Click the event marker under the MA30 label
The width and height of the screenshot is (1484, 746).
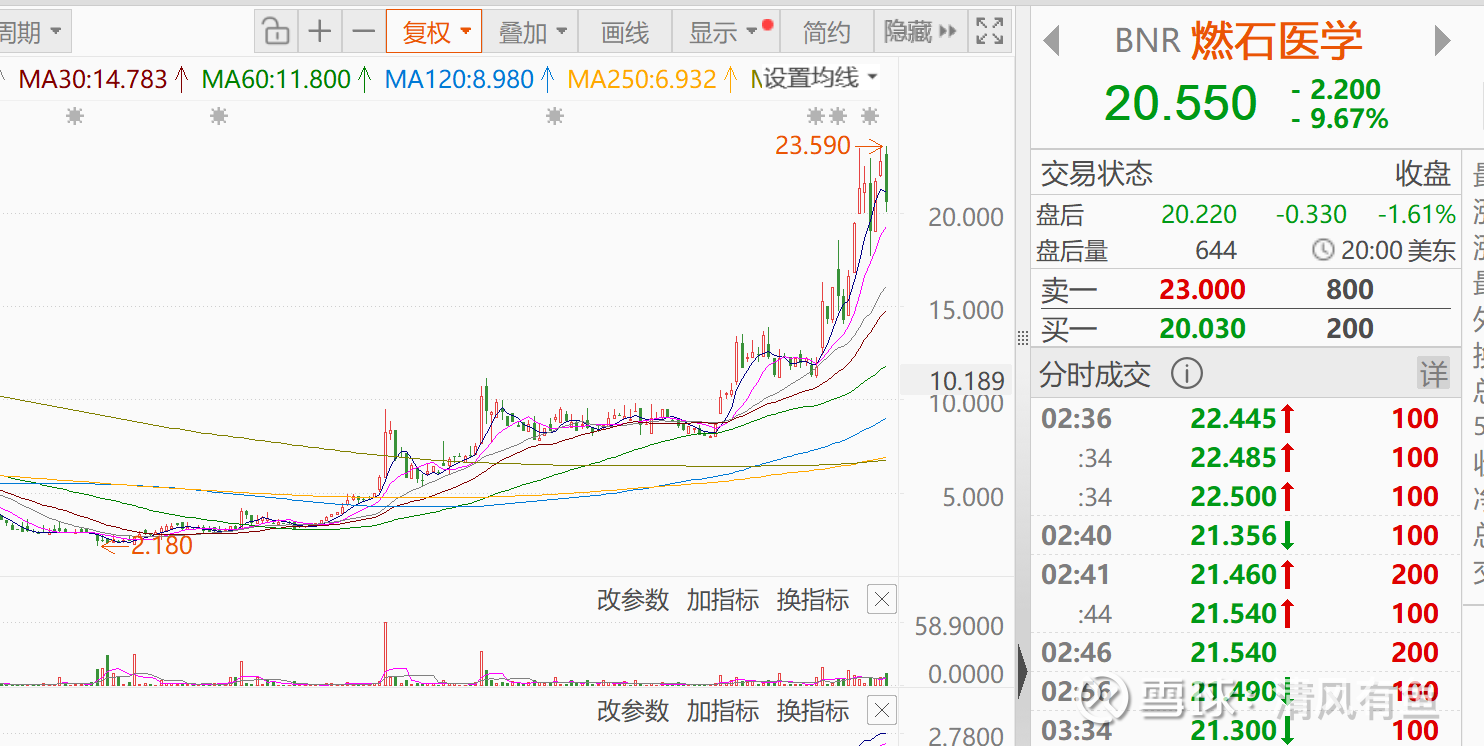(75, 117)
